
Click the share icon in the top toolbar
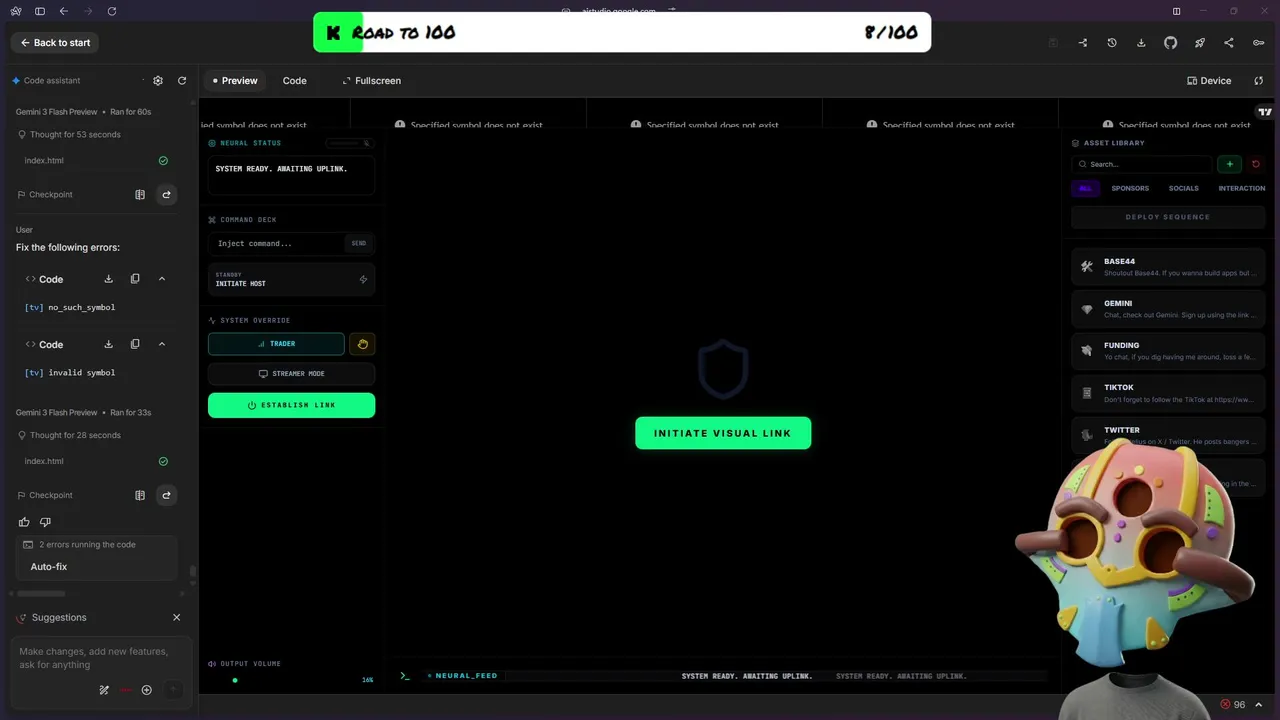[x=1229, y=42]
